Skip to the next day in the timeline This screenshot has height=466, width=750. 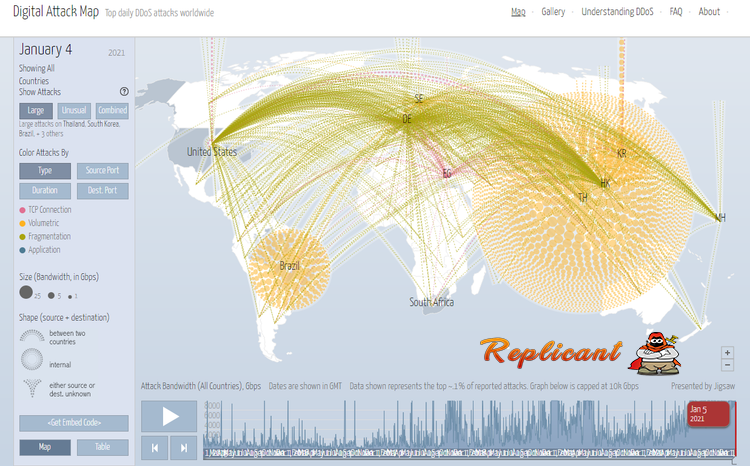[184, 448]
